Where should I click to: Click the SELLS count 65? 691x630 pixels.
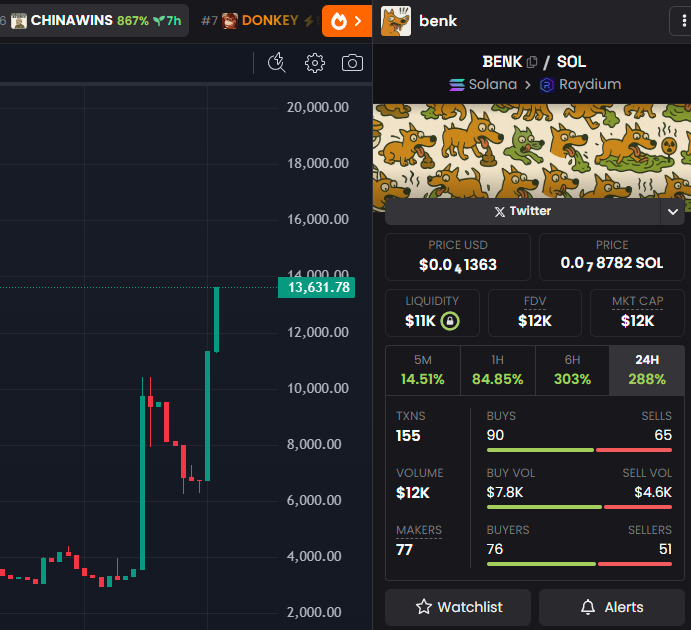click(x=663, y=435)
